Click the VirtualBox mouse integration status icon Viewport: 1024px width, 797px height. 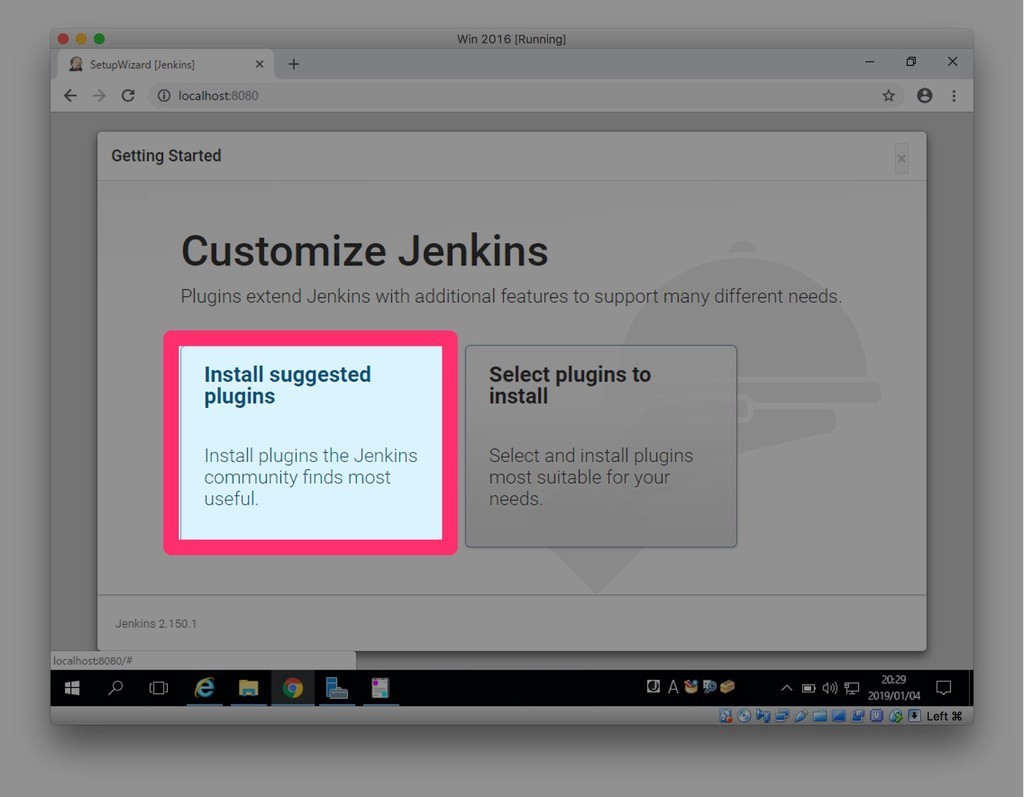pyautogui.click(x=895, y=716)
